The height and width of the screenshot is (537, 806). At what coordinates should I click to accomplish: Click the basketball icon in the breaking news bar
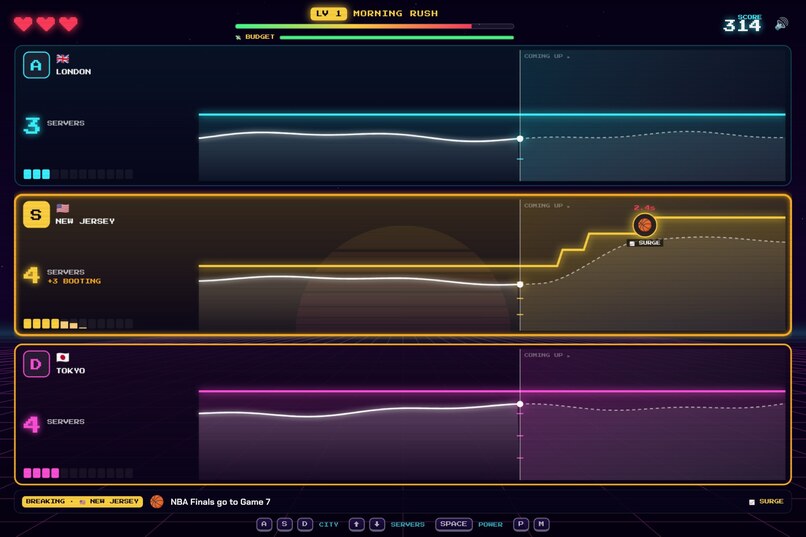[x=157, y=502]
